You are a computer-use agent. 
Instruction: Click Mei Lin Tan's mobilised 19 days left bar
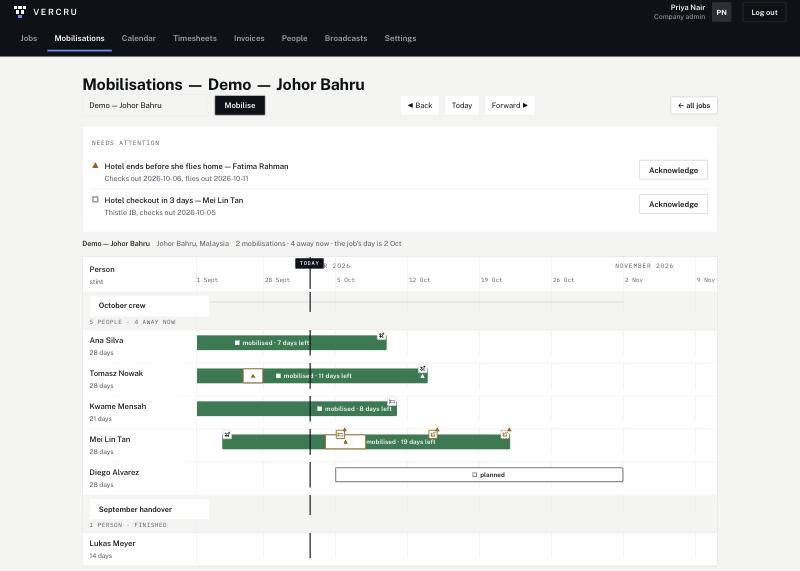click(x=366, y=442)
